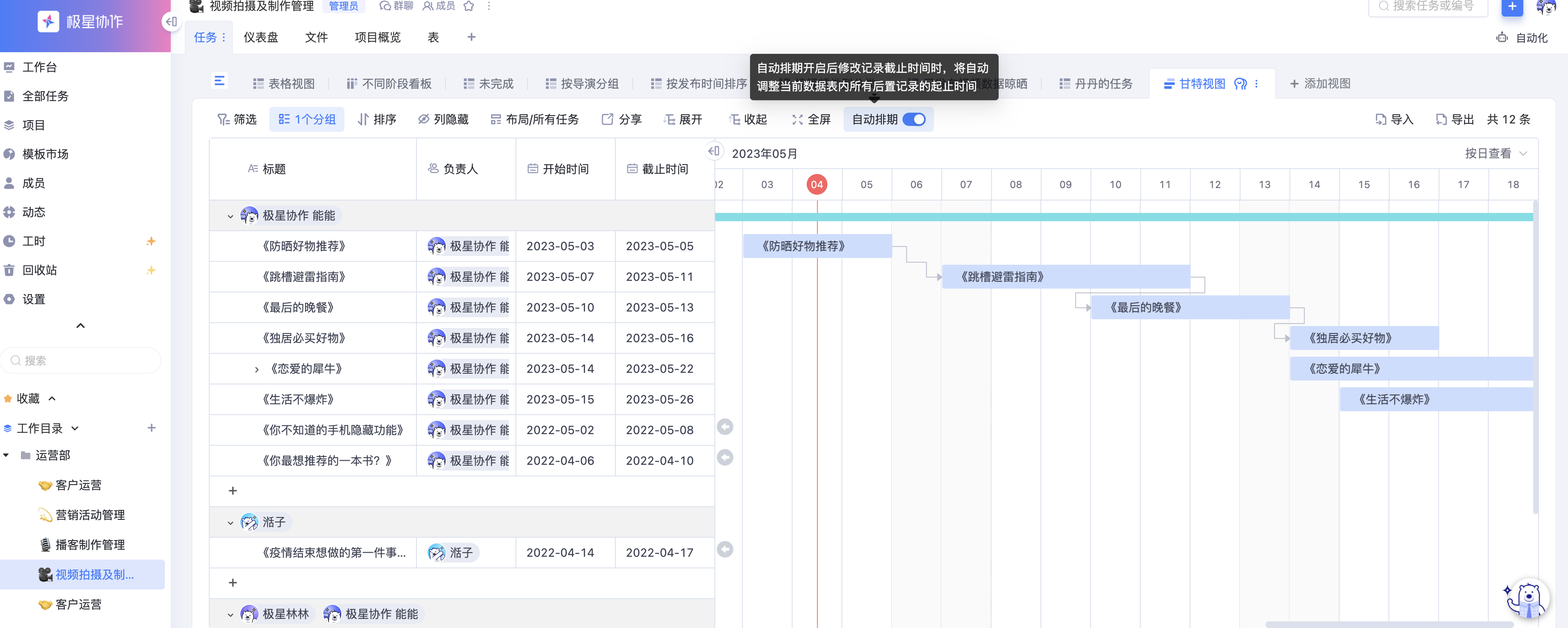This screenshot has height=628, width=1568.
Task: Collapse the 极星协作 能能 group
Action: click(x=230, y=216)
